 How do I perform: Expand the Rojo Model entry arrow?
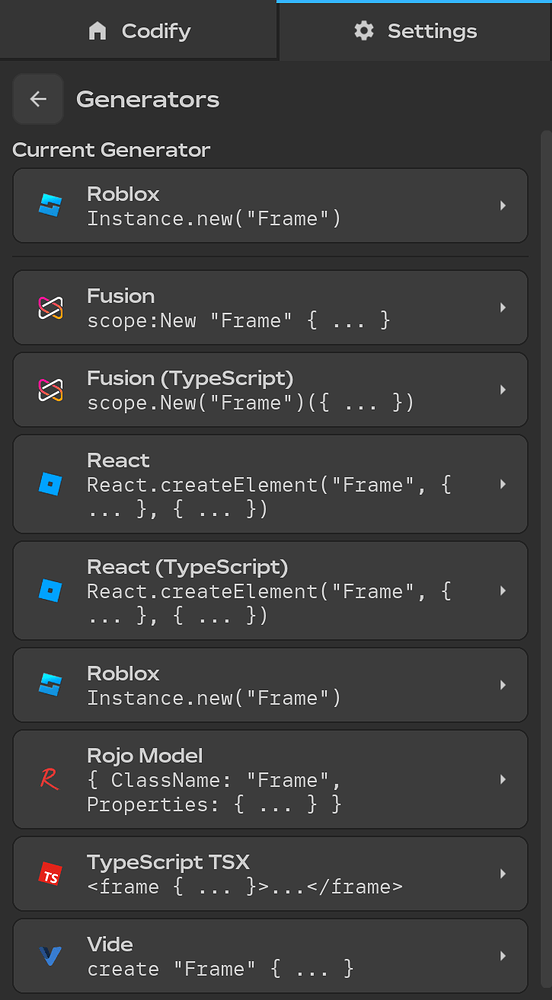pyautogui.click(x=503, y=779)
